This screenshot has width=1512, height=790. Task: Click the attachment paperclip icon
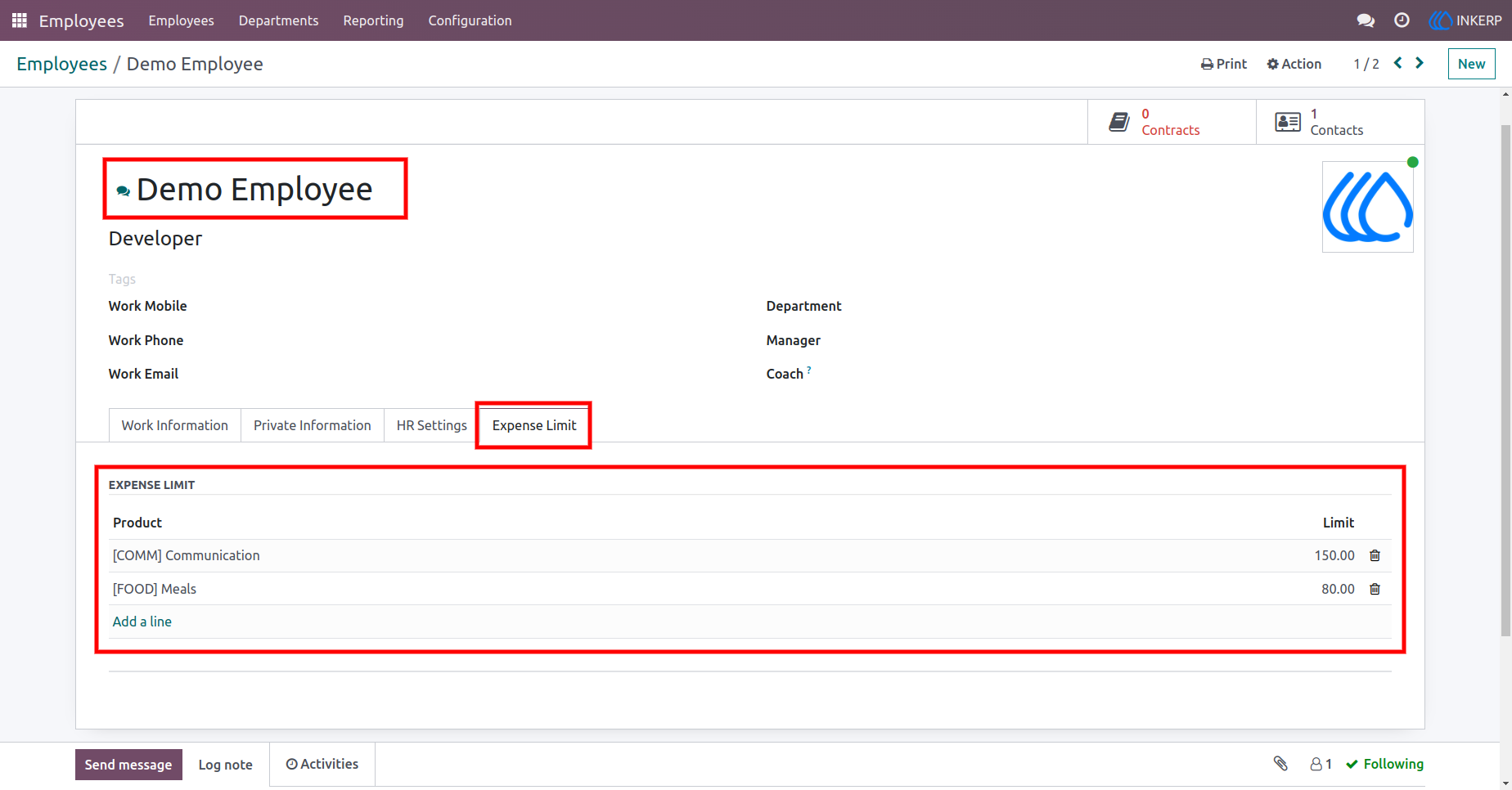(1280, 764)
